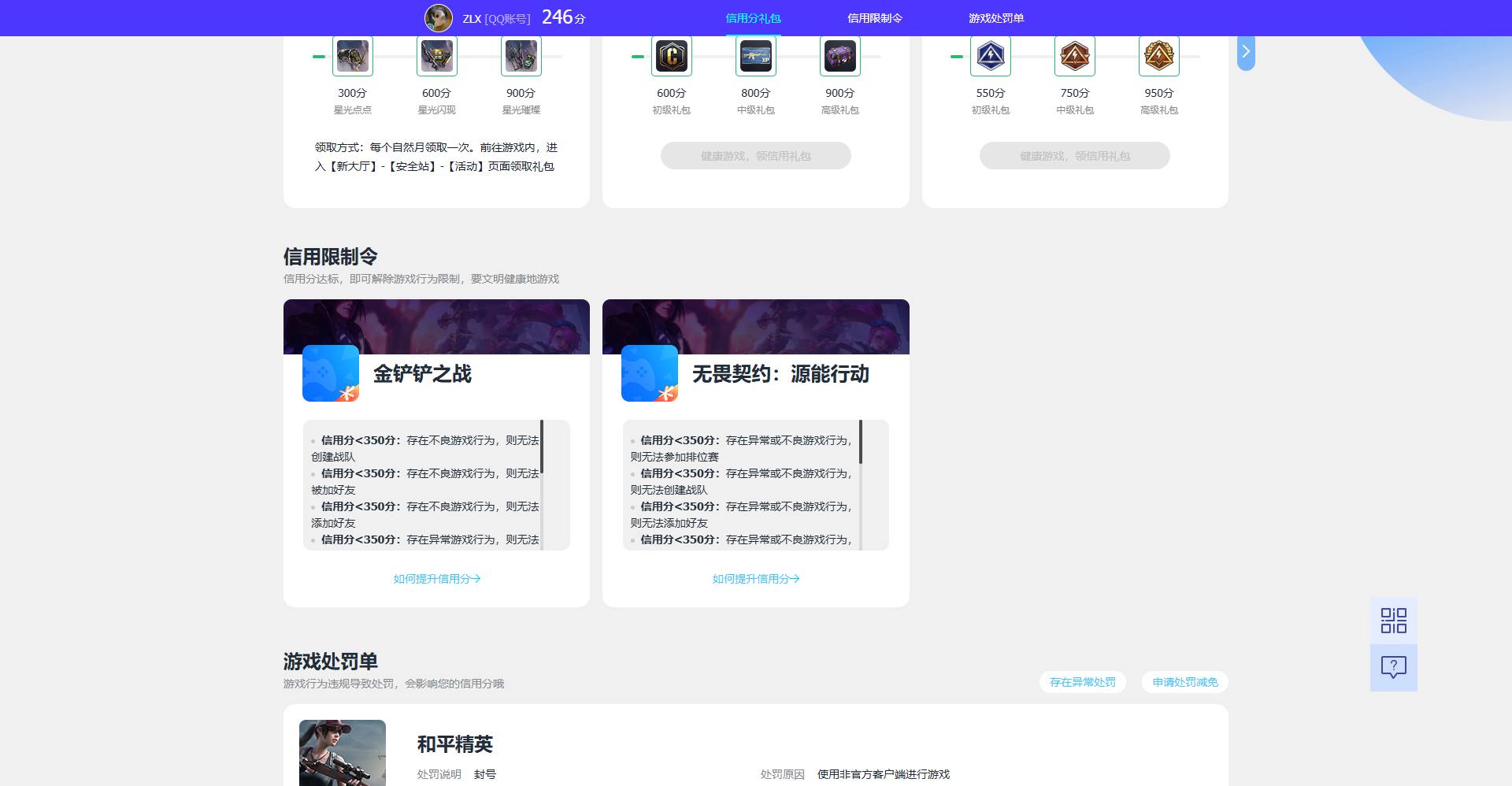Click the 无畏契约 banner image

[756, 327]
